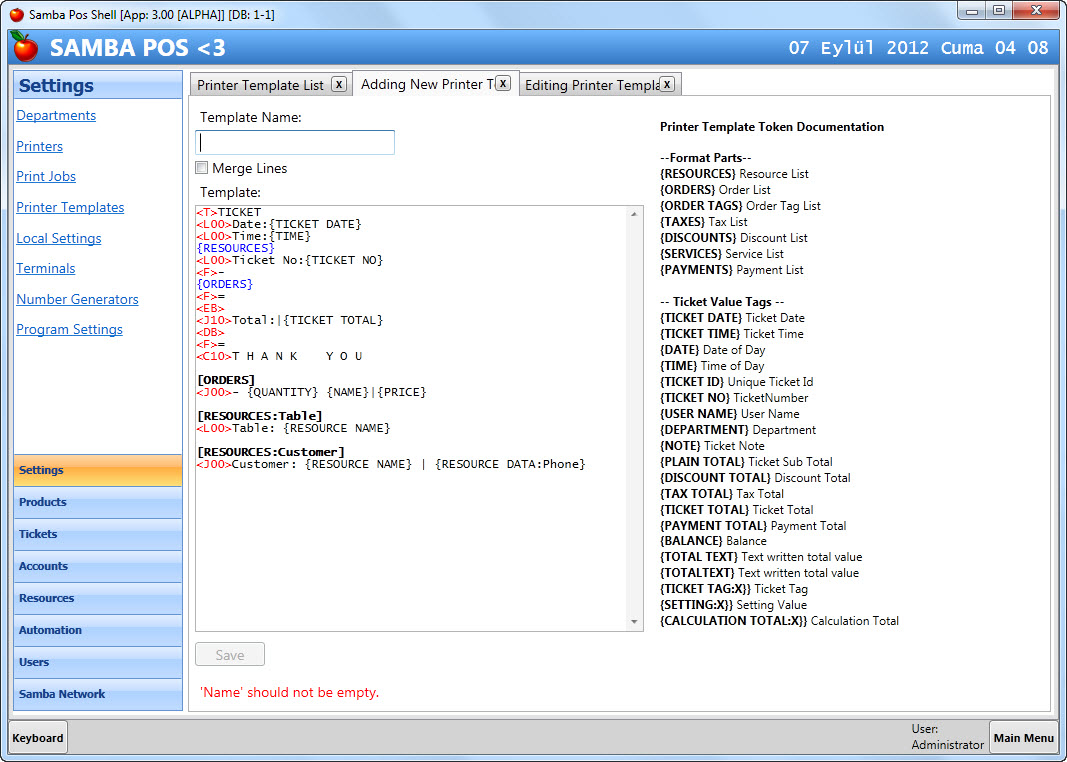The width and height of the screenshot is (1067, 762).
Task: Open the Users navigation section
Action: click(x=98, y=662)
